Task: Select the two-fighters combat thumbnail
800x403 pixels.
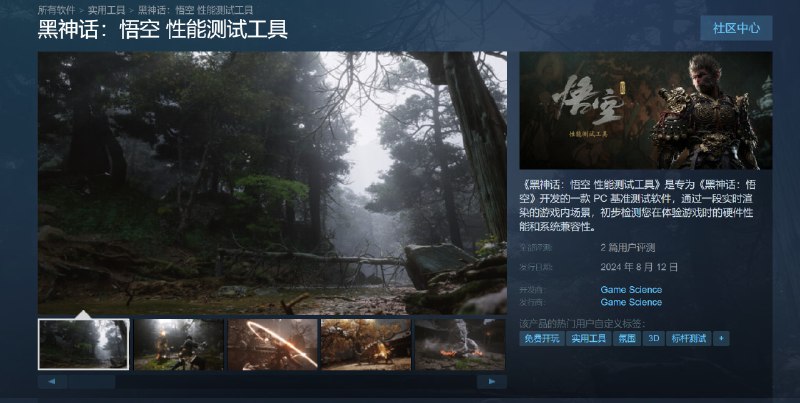Action: click(179, 344)
